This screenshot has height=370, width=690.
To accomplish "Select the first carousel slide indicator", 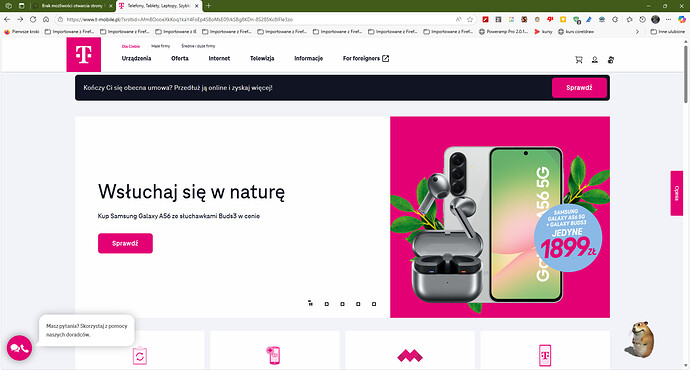I will point(311,304).
